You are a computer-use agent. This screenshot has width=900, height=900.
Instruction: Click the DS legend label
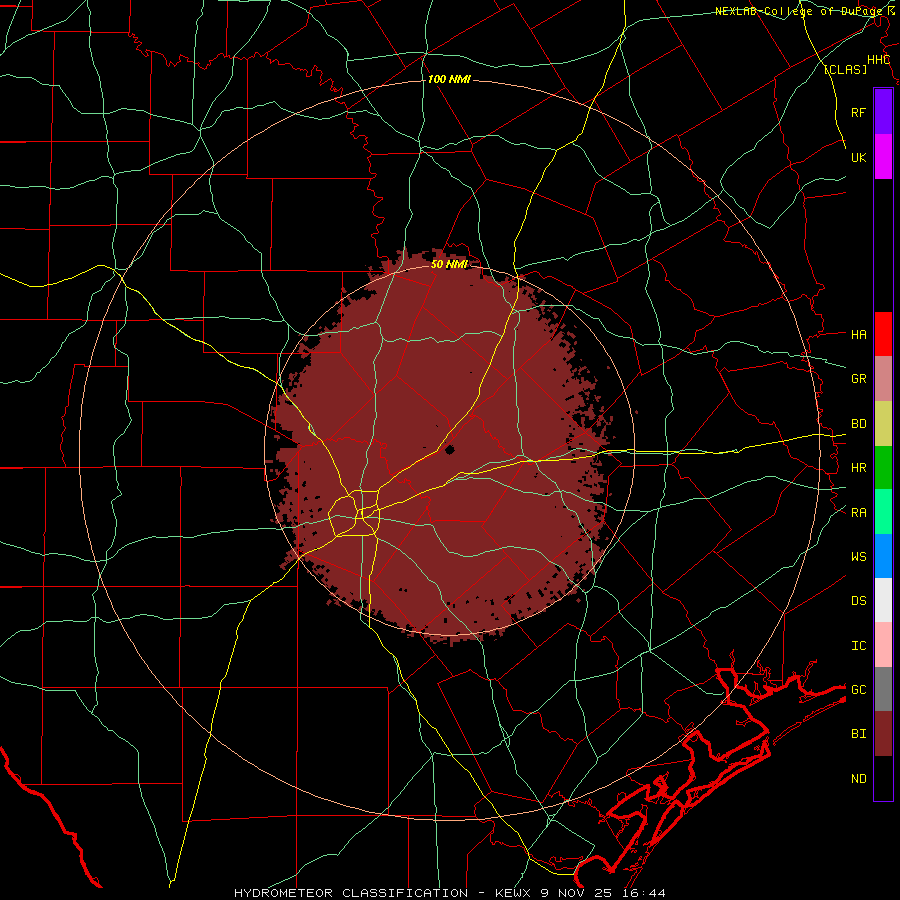859,600
